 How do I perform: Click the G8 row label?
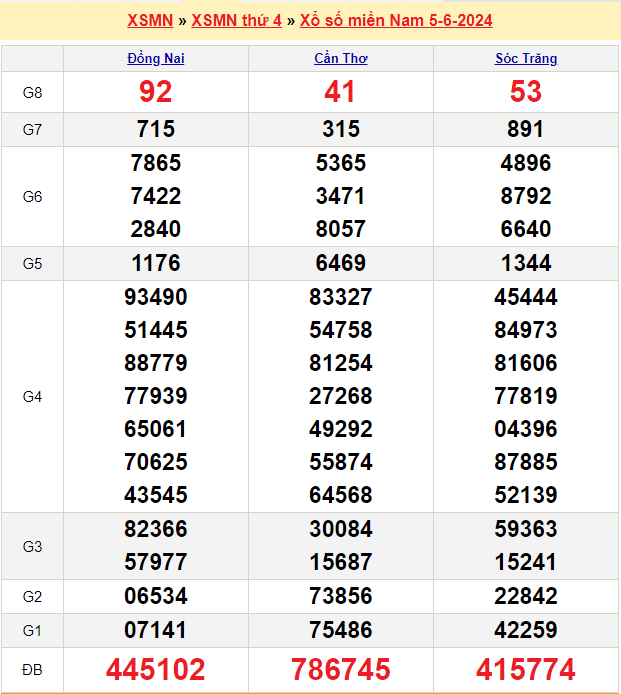(32, 92)
